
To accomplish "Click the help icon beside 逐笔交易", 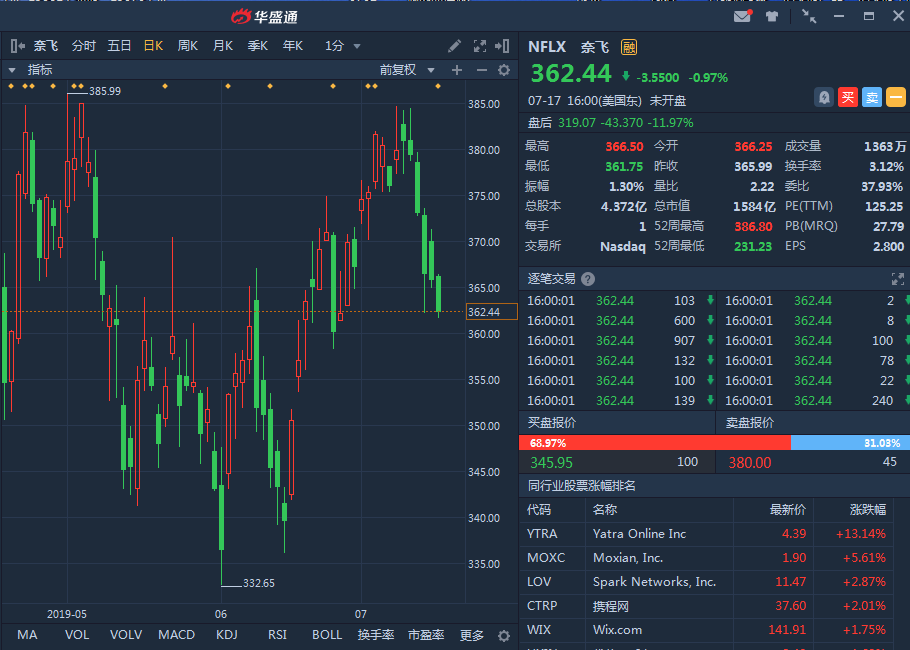I will click(x=588, y=279).
